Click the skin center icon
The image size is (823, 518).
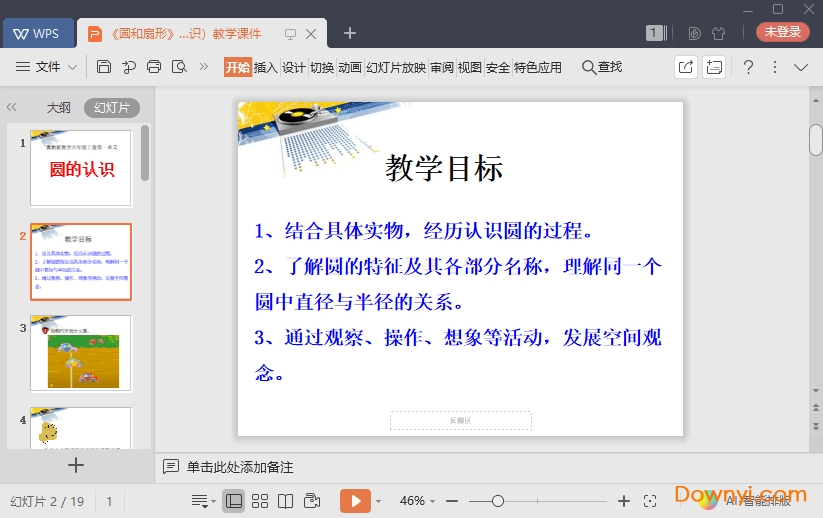(x=694, y=34)
